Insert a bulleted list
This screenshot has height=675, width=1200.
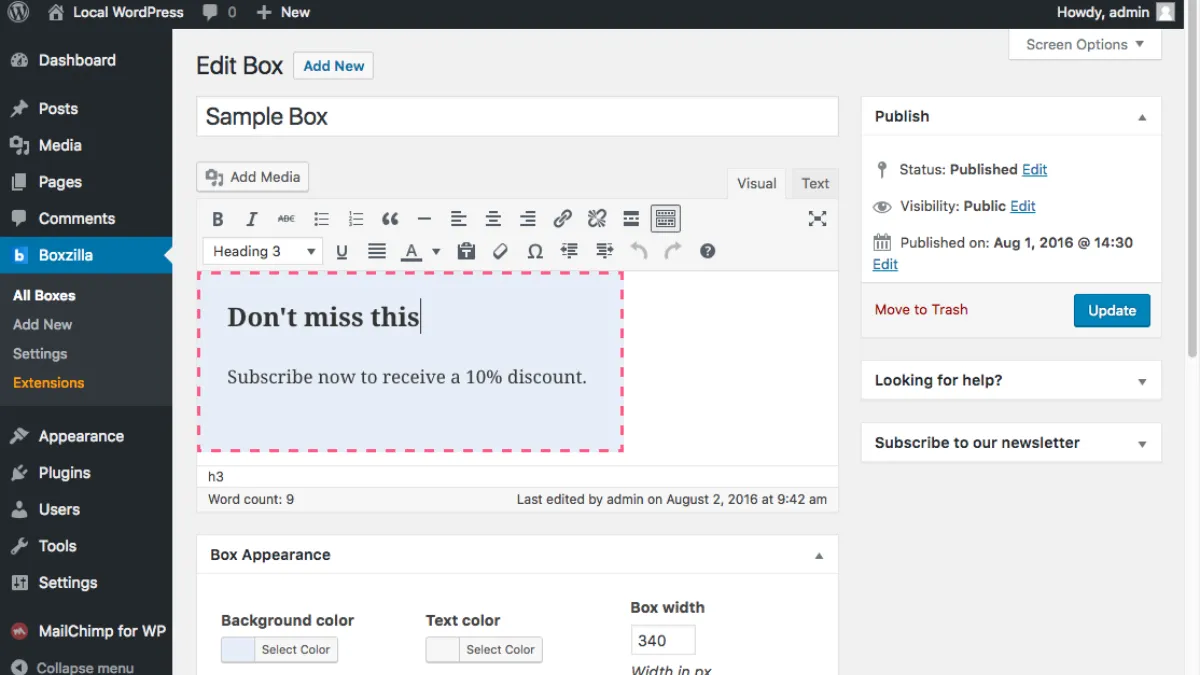[x=321, y=219]
